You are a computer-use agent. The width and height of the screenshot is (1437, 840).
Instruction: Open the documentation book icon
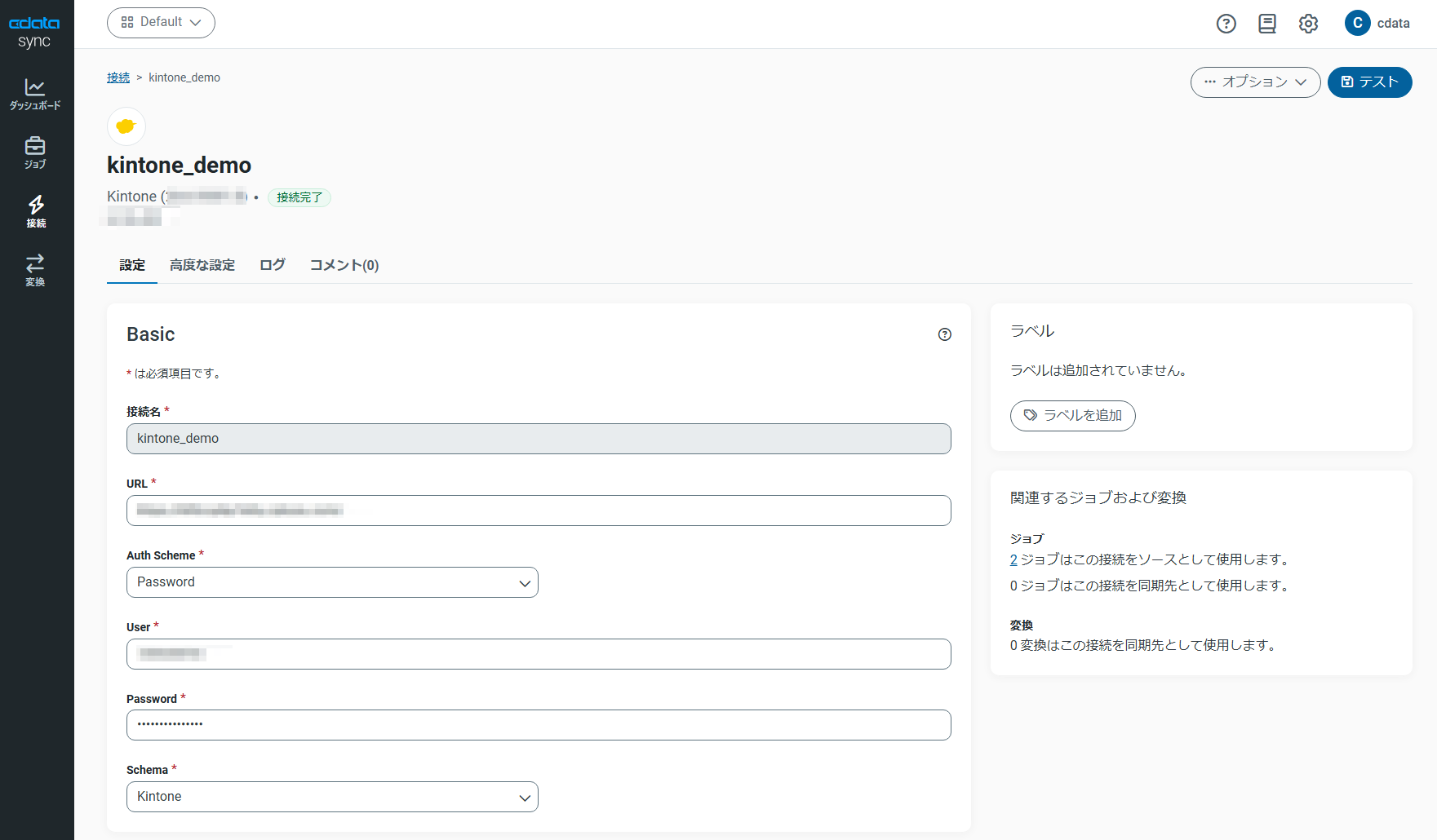click(1266, 24)
